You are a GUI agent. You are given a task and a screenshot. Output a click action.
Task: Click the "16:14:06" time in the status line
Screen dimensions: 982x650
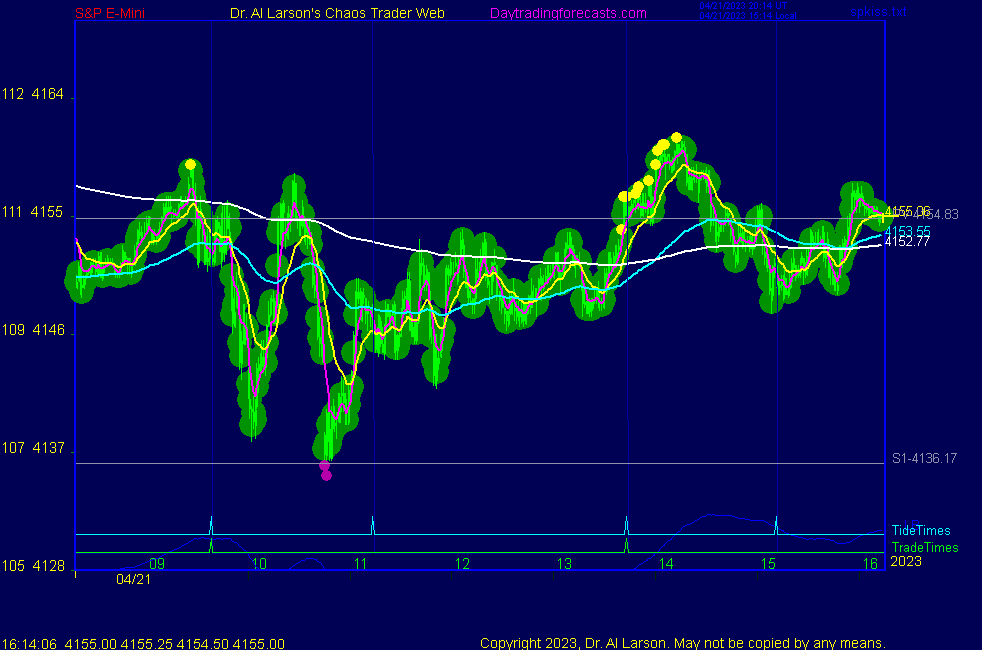click(29, 644)
